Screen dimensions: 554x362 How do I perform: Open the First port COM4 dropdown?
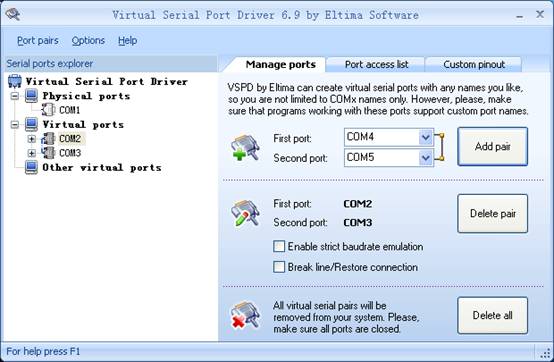point(426,137)
